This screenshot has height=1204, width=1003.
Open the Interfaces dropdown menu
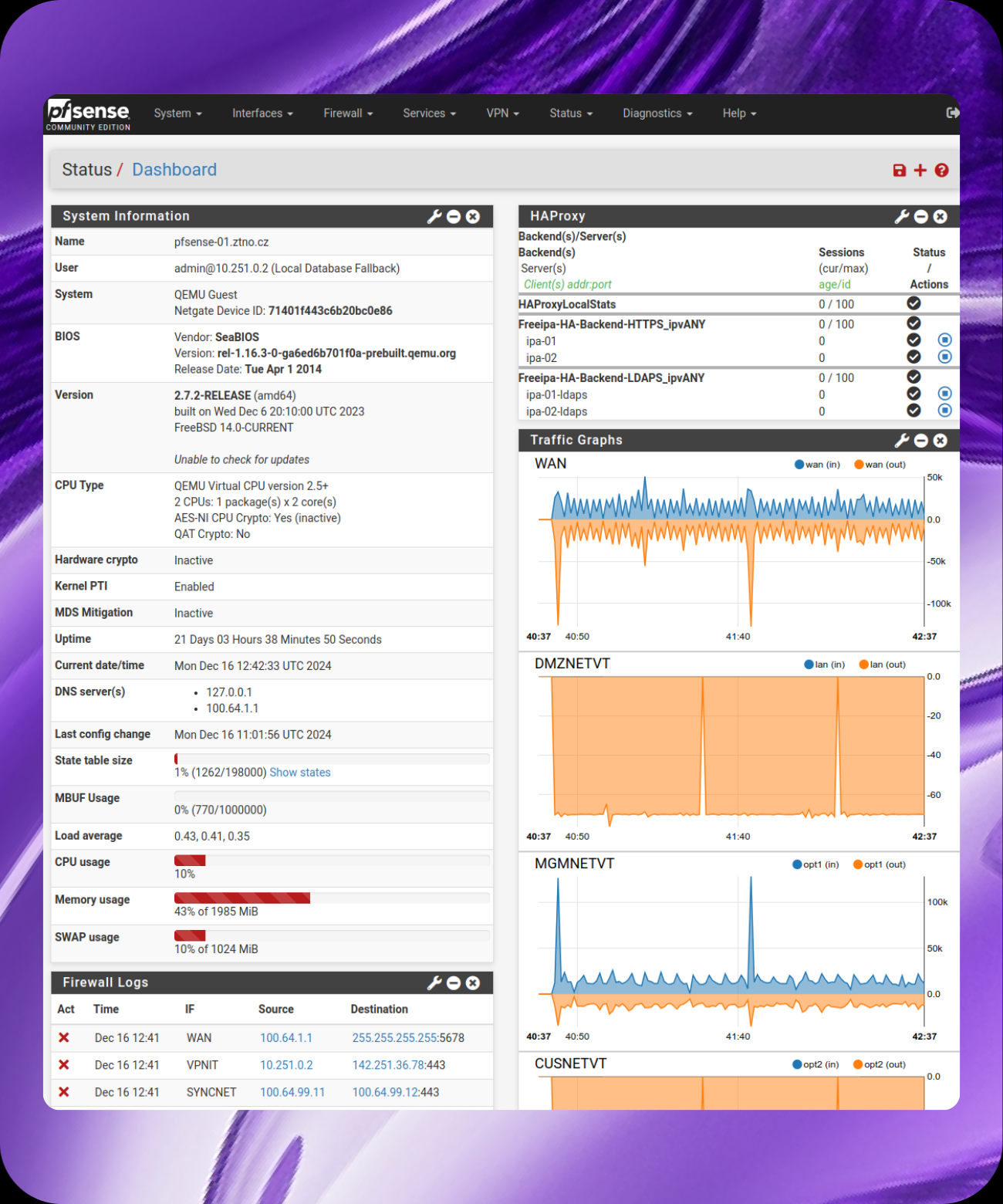(x=262, y=113)
